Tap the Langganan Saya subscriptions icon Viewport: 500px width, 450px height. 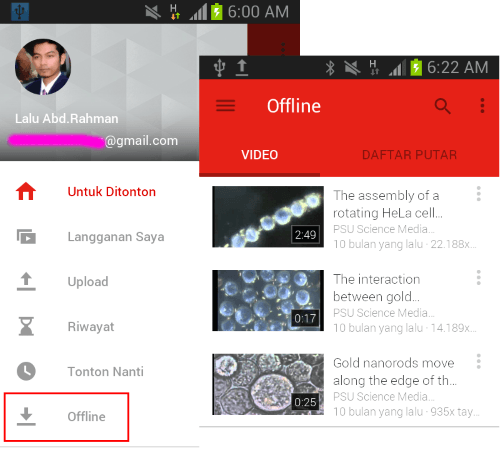pos(26,236)
